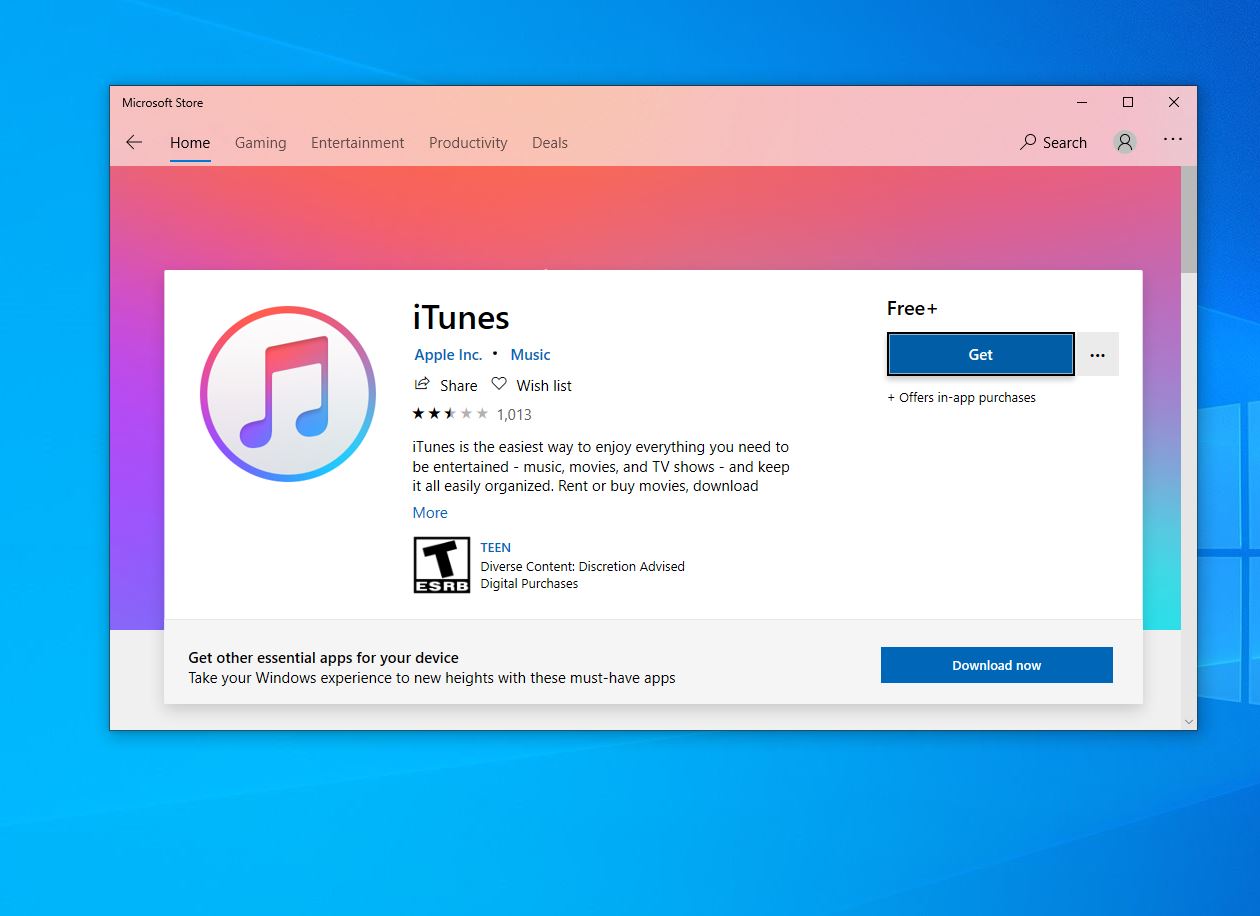Expand description with More link
The width and height of the screenshot is (1260, 916).
430,513
